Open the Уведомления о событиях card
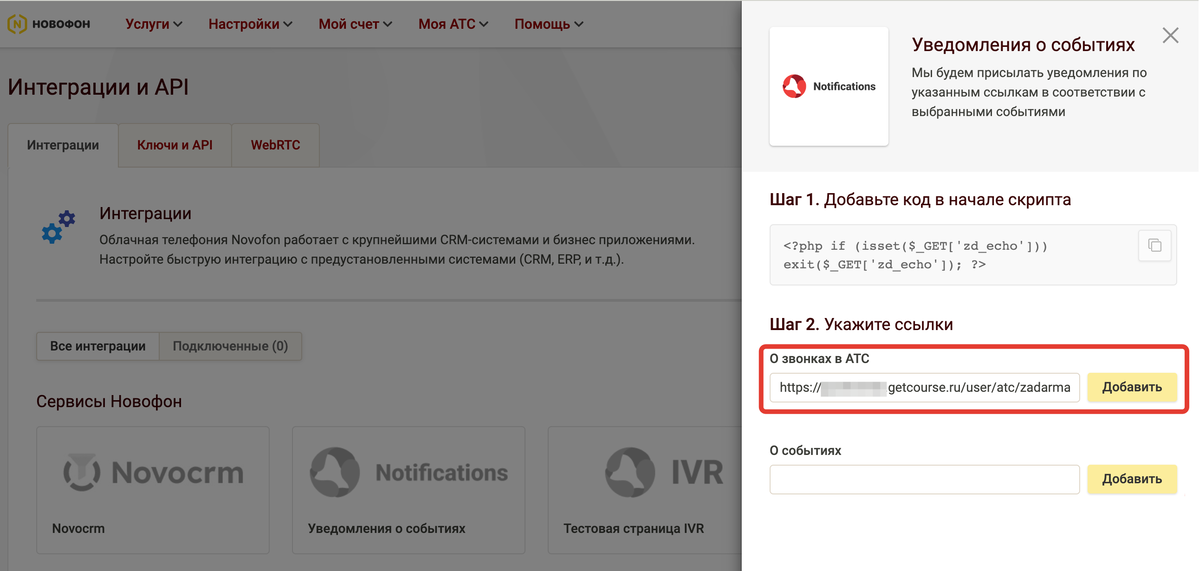This screenshot has width=1199, height=571. click(408, 490)
